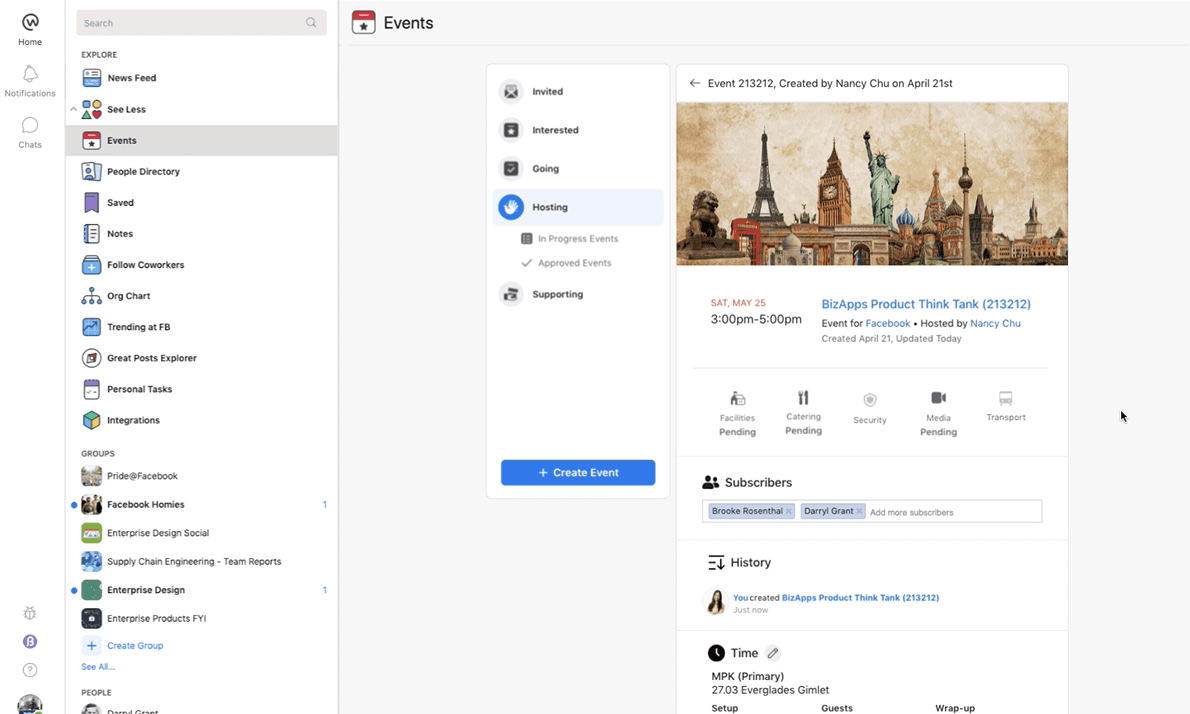
Task: Open BizApps Product Think Tank link in History
Action: pos(860,598)
